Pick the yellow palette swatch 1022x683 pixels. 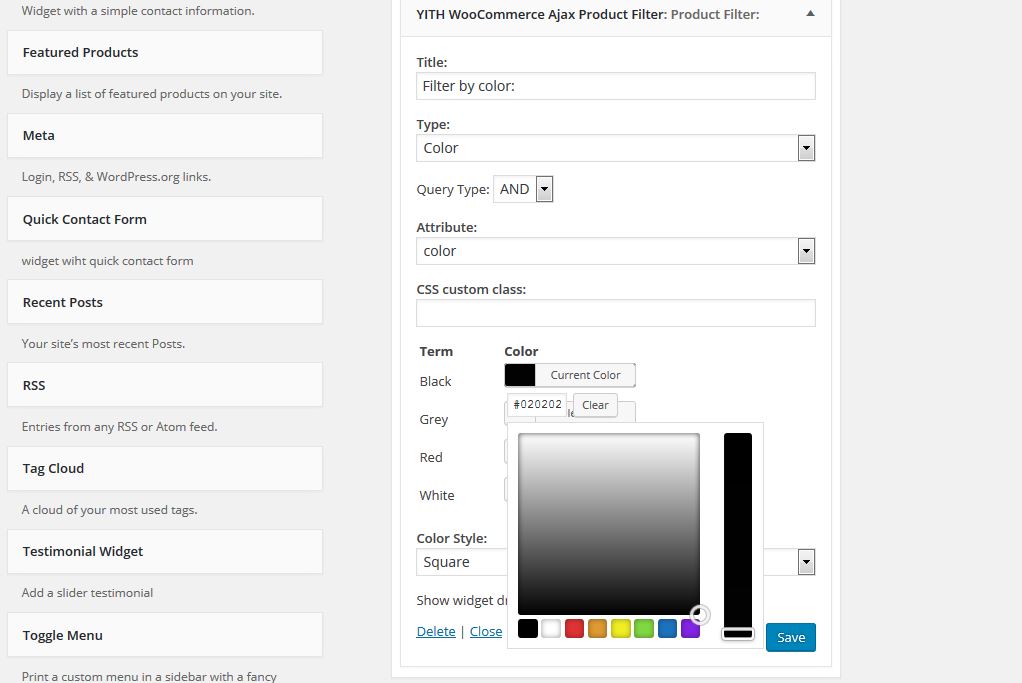[x=620, y=629]
